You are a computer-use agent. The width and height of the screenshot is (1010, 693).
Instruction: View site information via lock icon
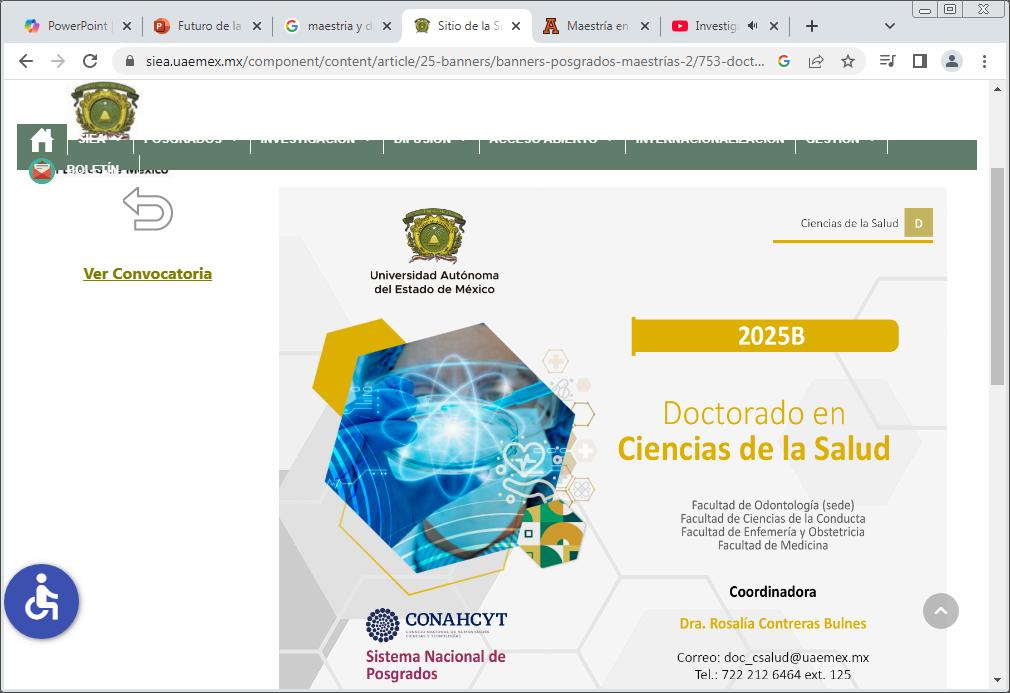click(x=130, y=61)
